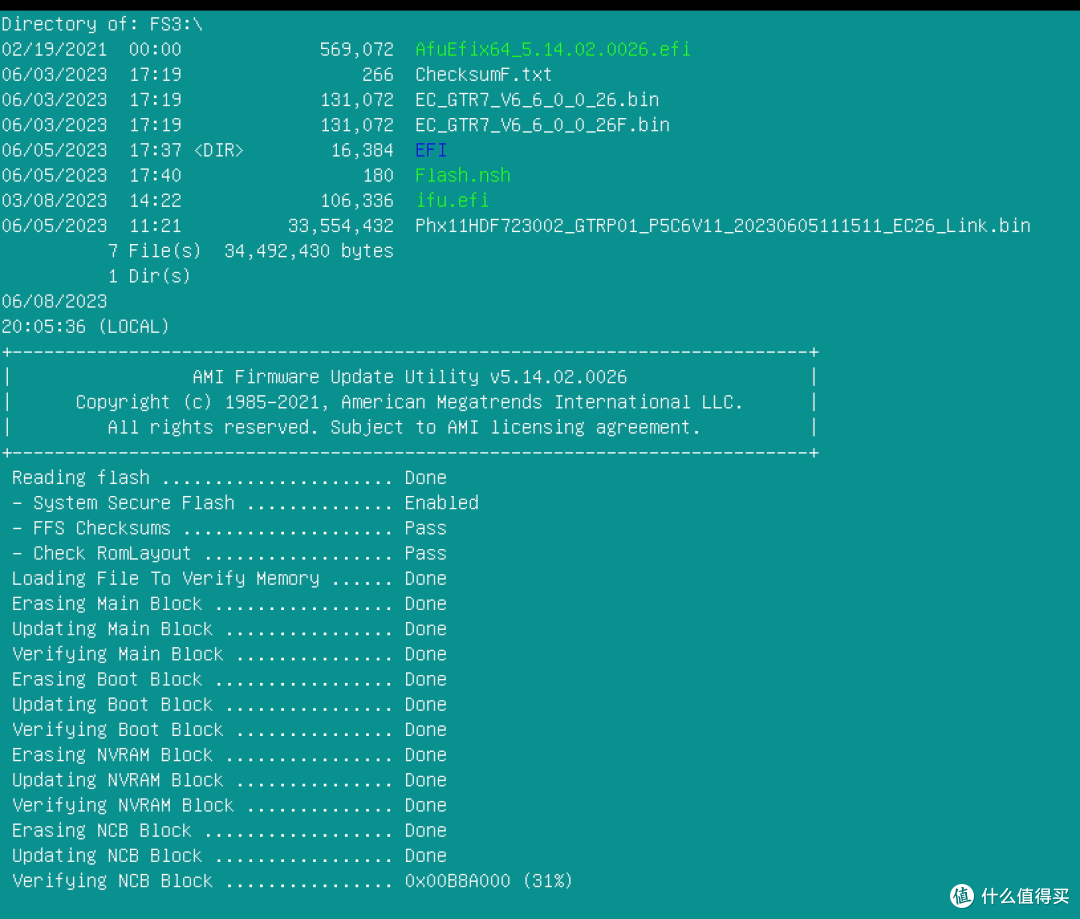Click the 569,072 file size value
The image size is (1080, 919).
(x=356, y=50)
